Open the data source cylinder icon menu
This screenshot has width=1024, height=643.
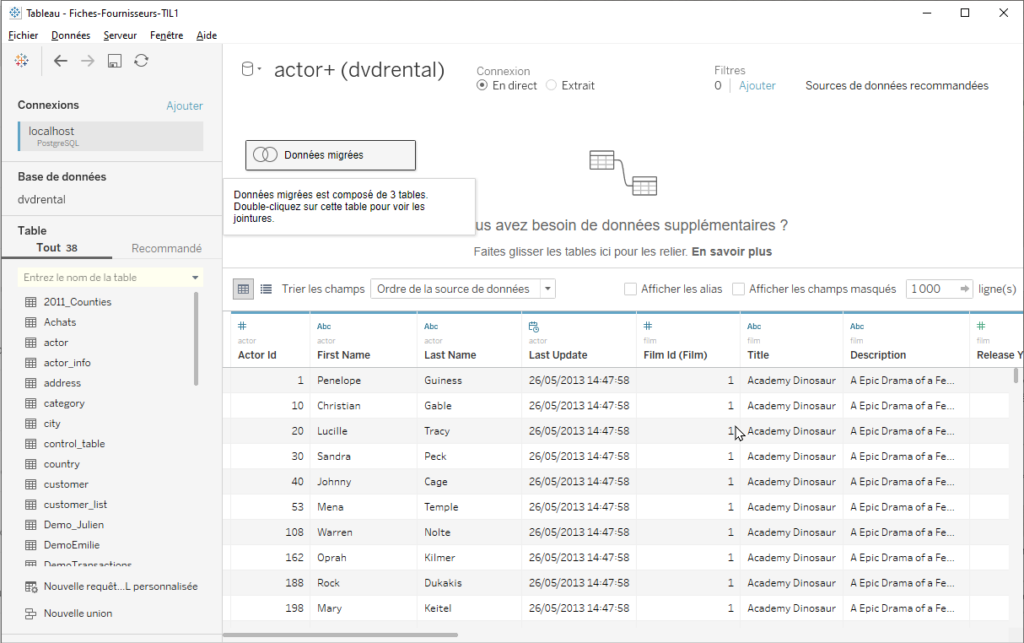coord(251,69)
